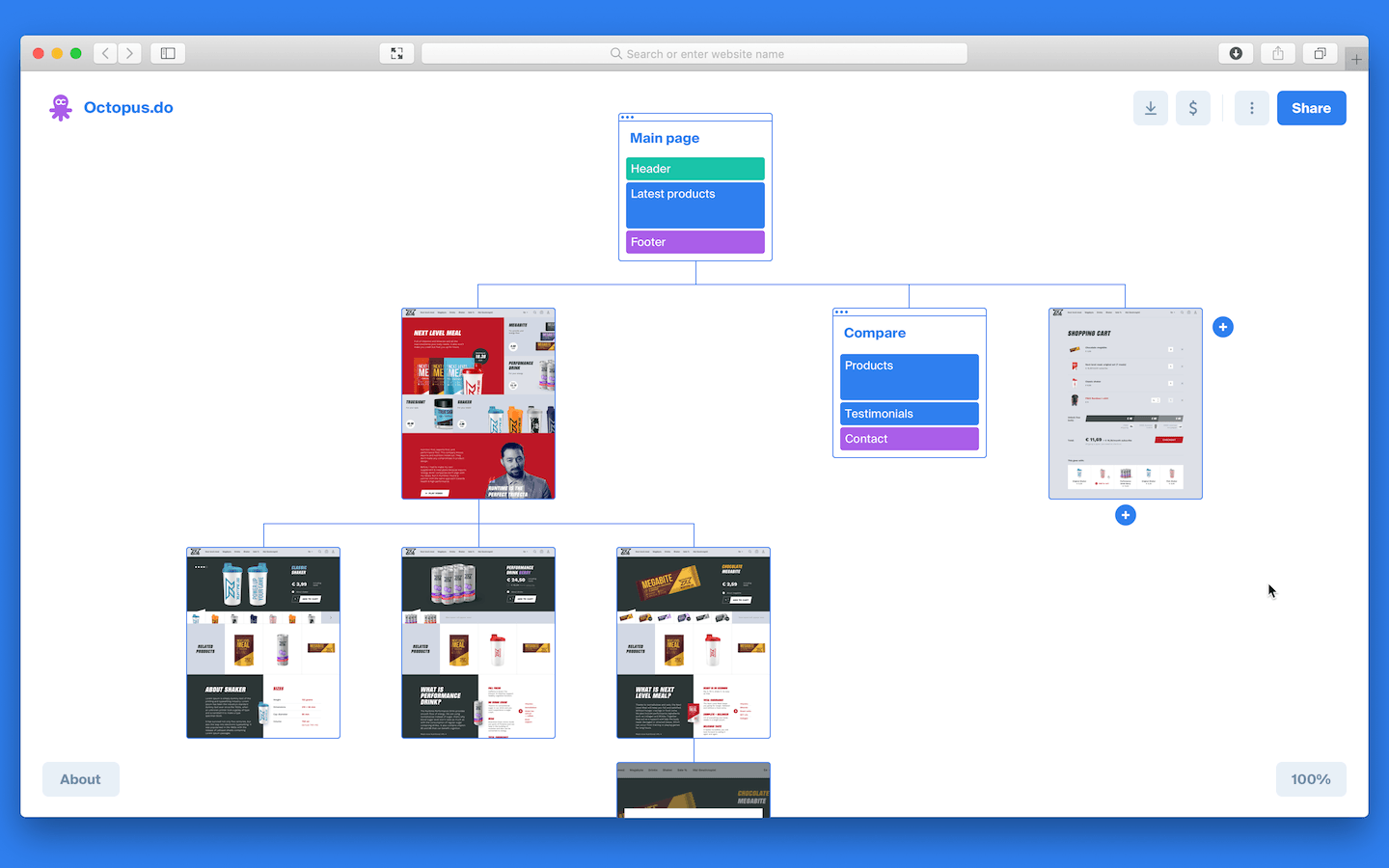Select the purple Footer block
The width and height of the screenshot is (1389, 868).
[694, 242]
